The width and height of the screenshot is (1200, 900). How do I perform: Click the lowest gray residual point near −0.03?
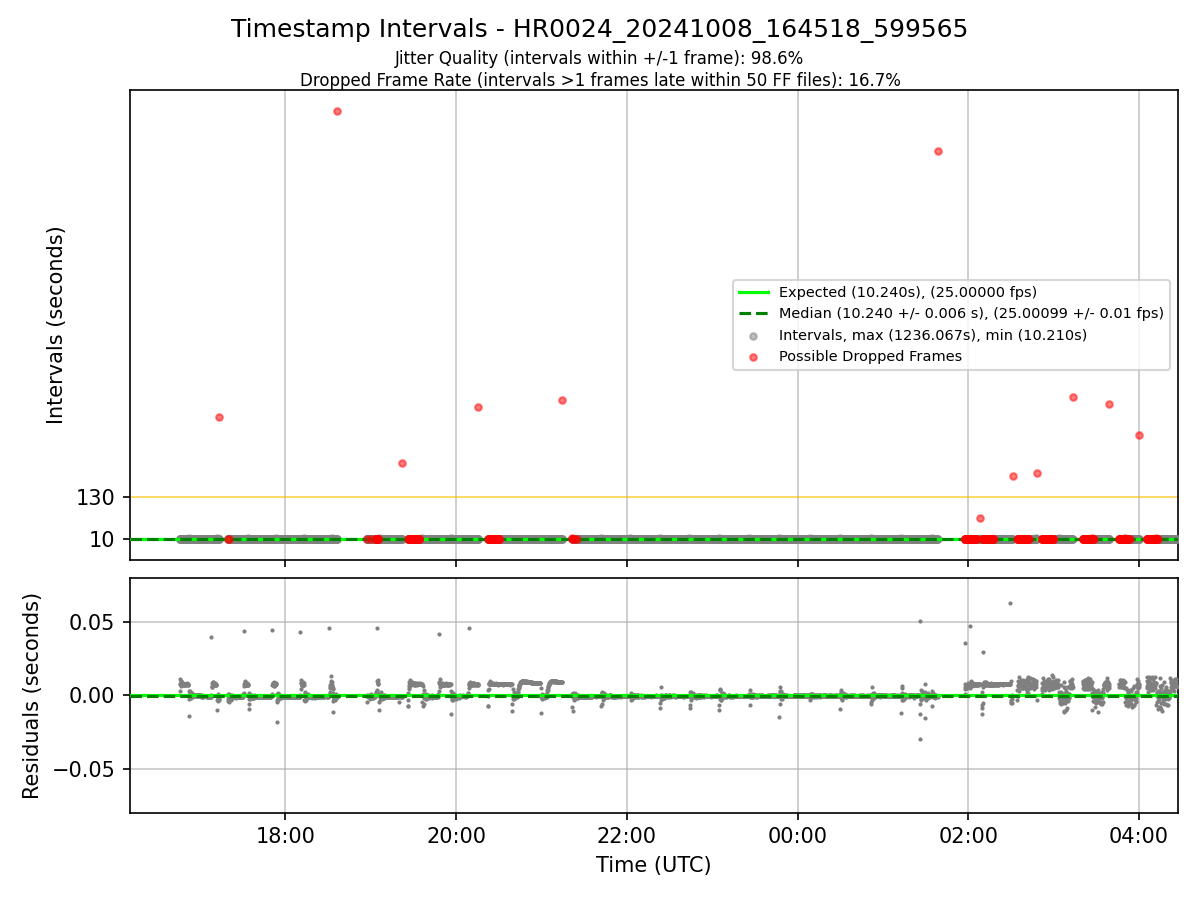click(920, 739)
